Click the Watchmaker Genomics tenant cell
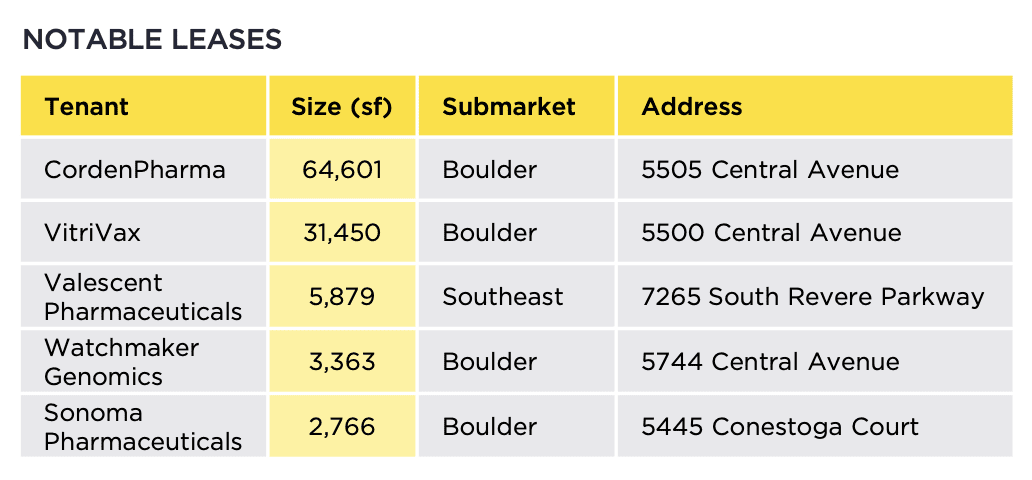1032x480 pixels. (121, 362)
